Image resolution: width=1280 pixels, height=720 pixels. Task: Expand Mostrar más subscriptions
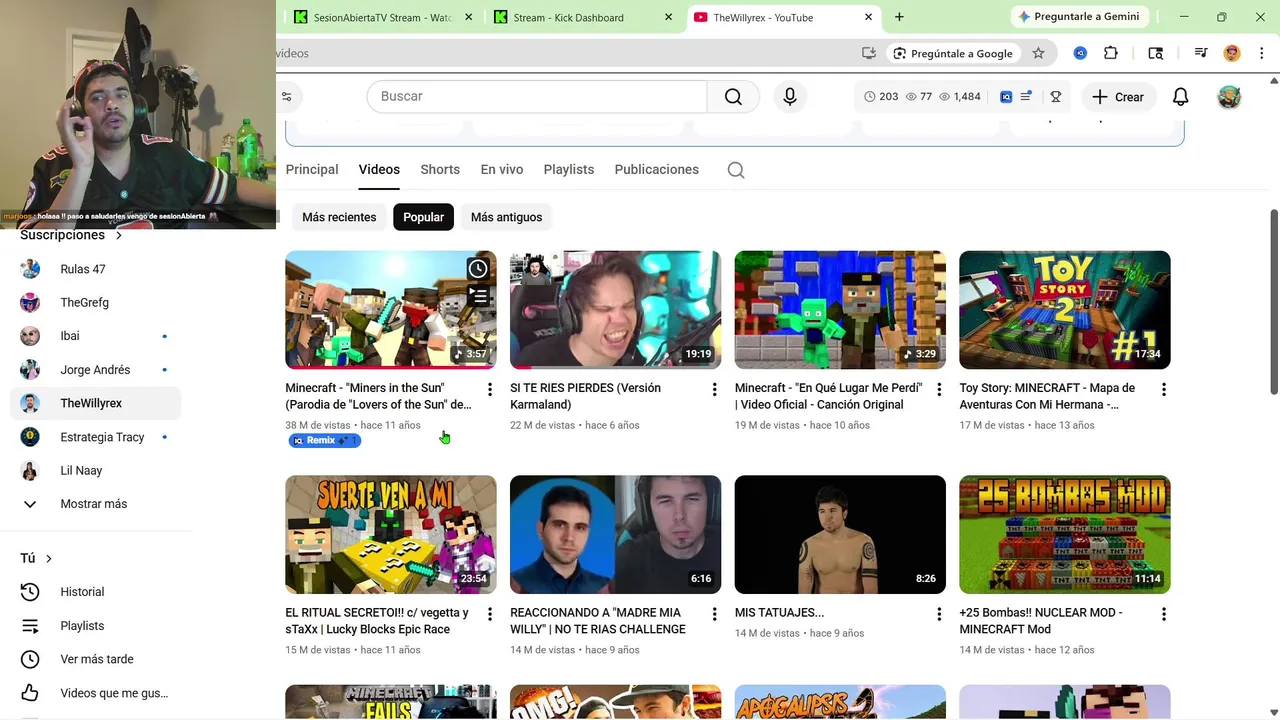95,504
